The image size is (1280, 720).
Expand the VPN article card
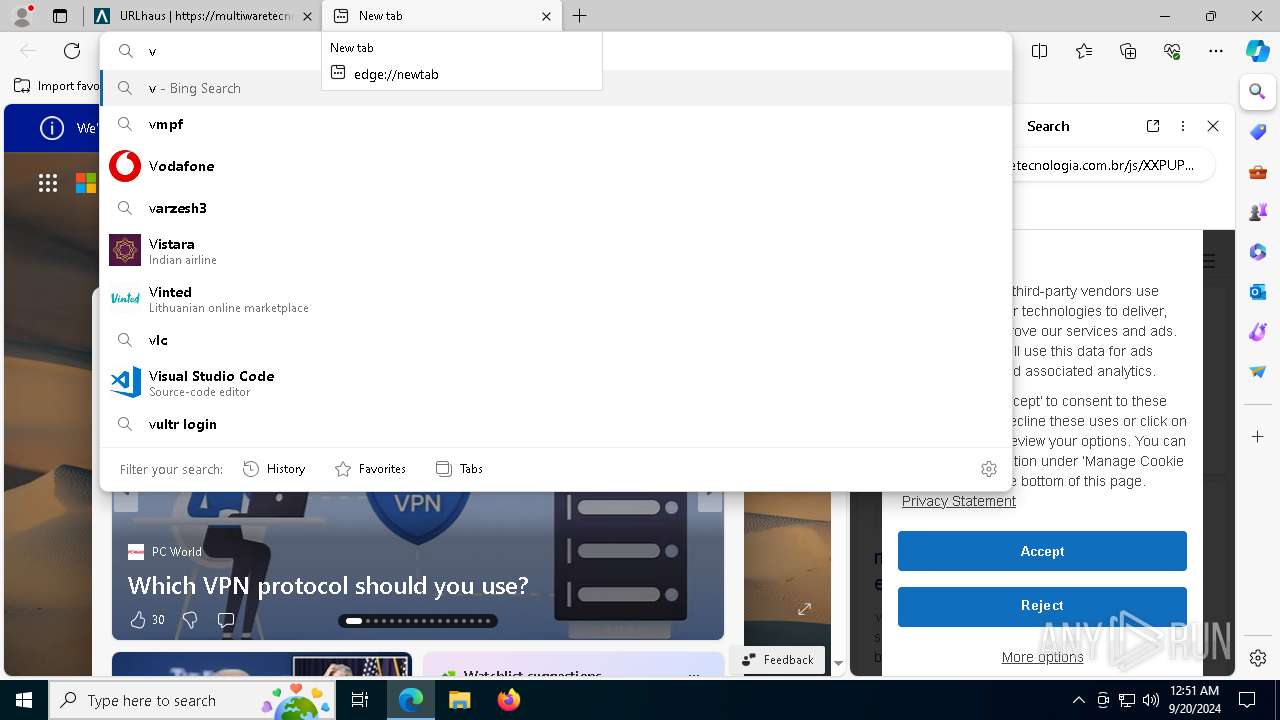click(804, 608)
